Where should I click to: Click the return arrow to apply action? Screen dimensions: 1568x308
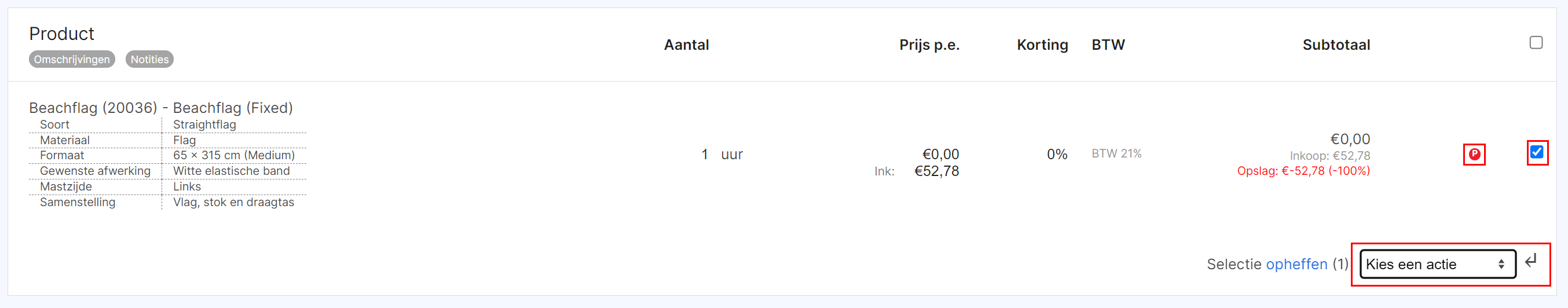1531,262
